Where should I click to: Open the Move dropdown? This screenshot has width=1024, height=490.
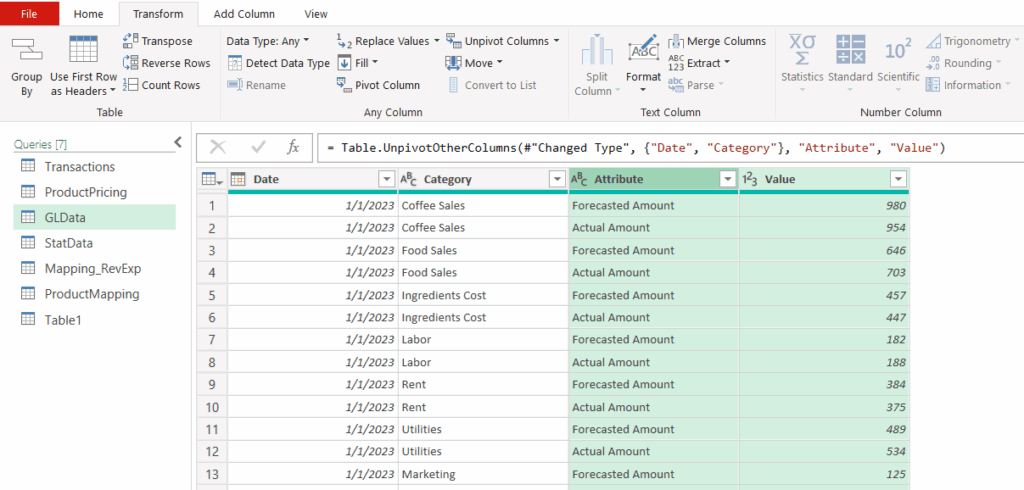tap(474, 63)
